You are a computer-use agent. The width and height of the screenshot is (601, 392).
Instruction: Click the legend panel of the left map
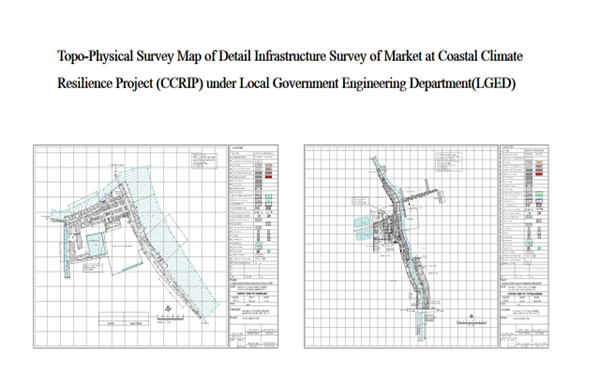254,246
